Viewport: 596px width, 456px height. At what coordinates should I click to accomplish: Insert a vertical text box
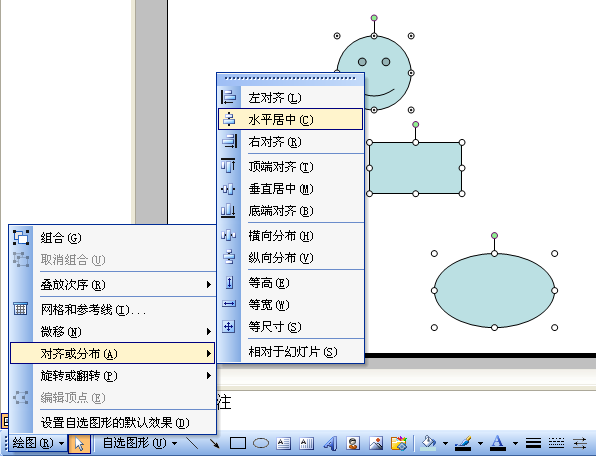[x=307, y=443]
